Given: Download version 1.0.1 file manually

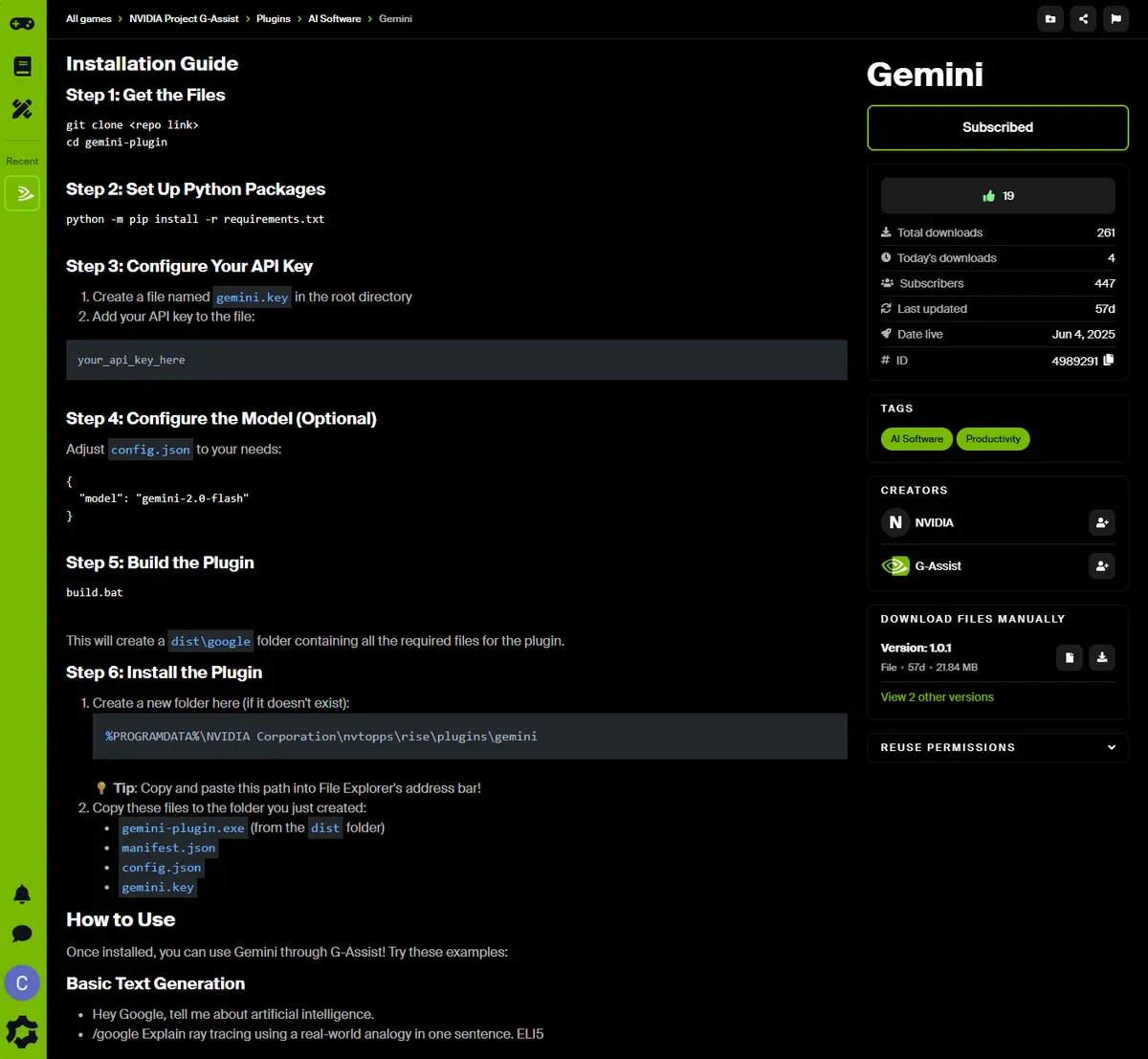Looking at the screenshot, I should [x=1102, y=657].
